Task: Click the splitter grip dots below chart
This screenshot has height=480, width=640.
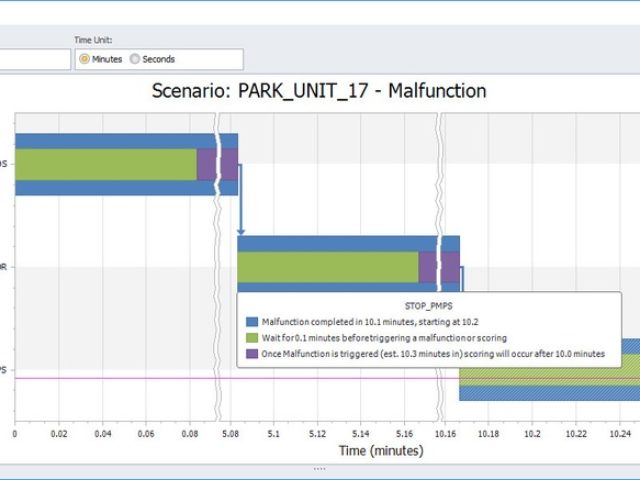Action: click(320, 469)
